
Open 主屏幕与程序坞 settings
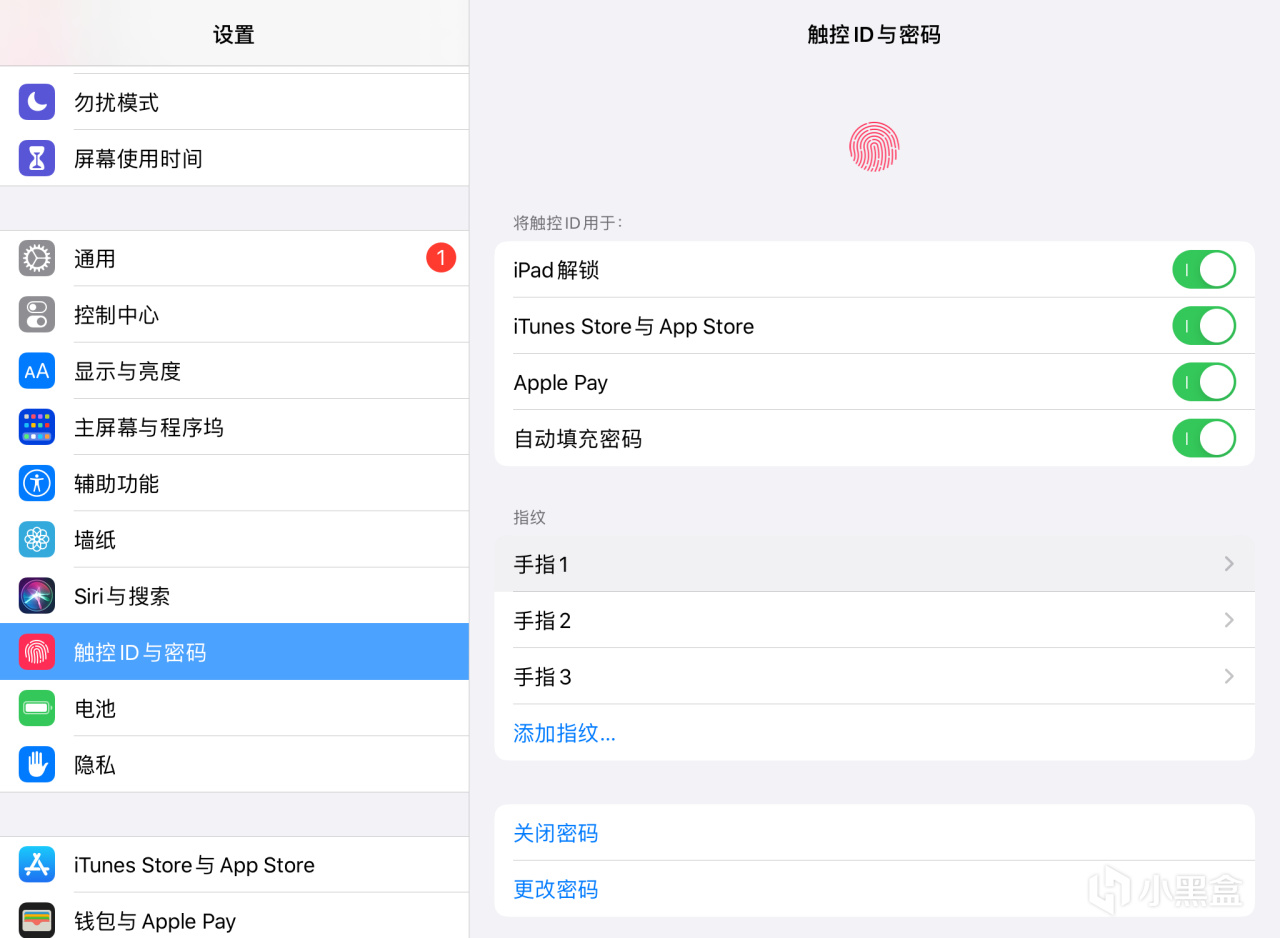tap(234, 427)
